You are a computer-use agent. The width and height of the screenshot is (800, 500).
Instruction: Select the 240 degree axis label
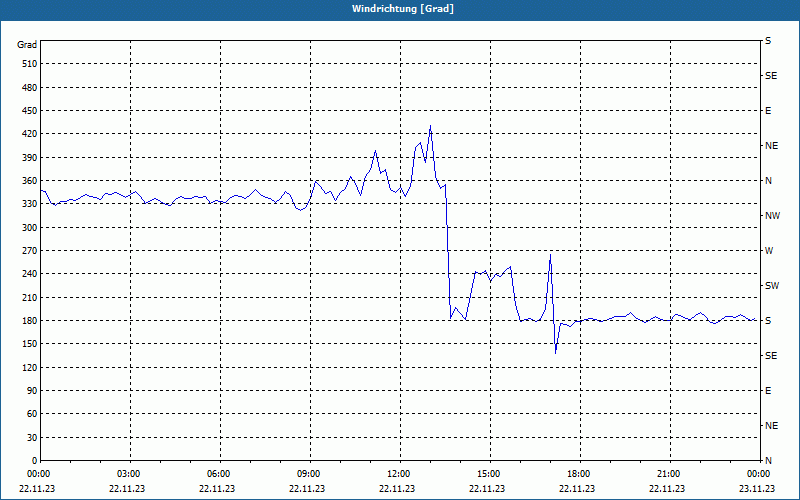tap(30, 274)
